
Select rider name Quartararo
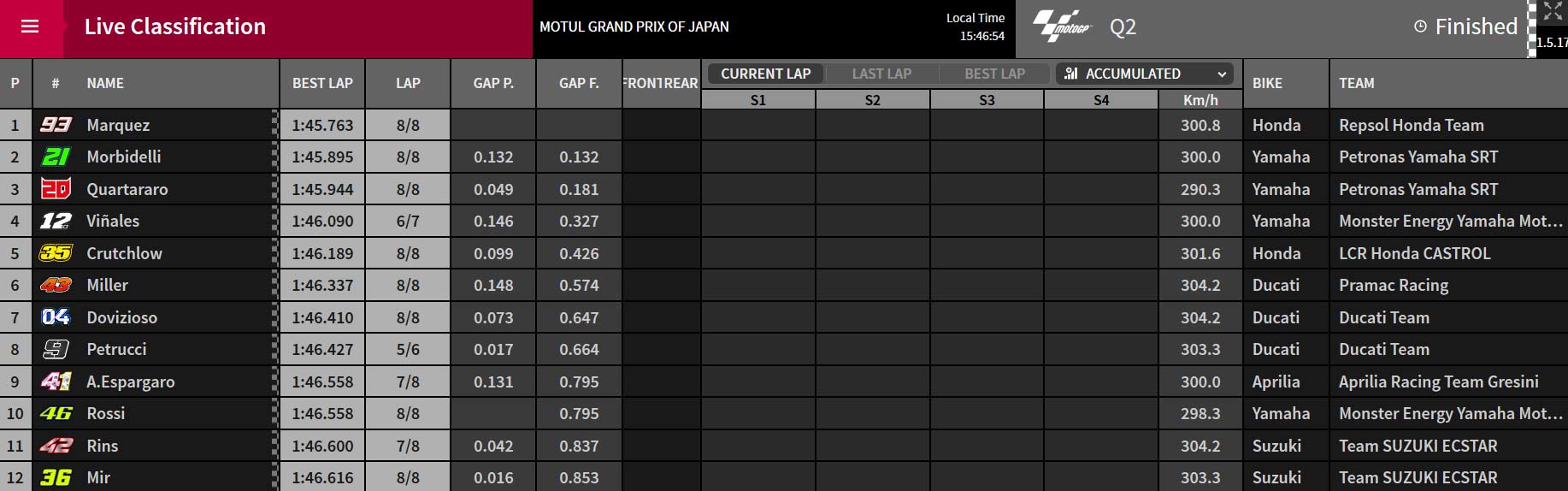coord(127,189)
